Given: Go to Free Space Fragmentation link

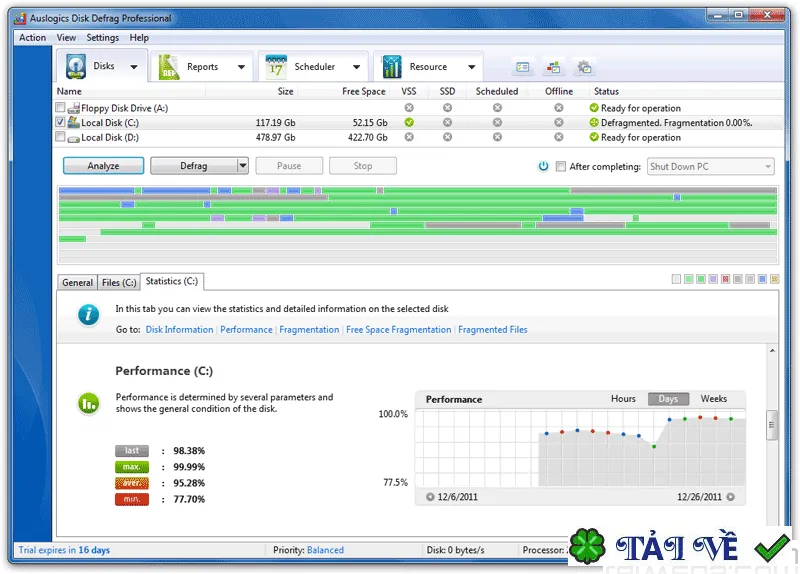Looking at the screenshot, I should click(x=398, y=330).
